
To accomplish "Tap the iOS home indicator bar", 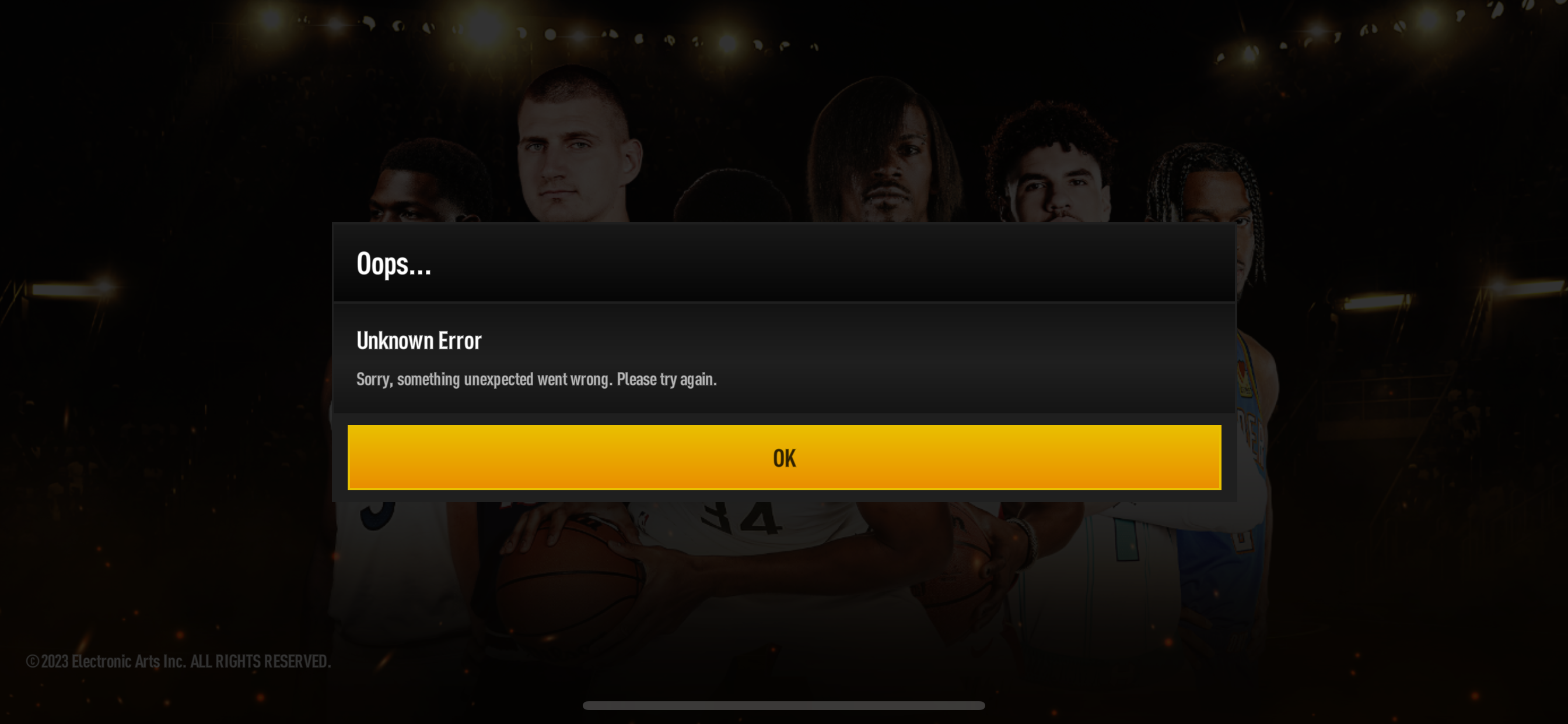I will [x=783, y=705].
